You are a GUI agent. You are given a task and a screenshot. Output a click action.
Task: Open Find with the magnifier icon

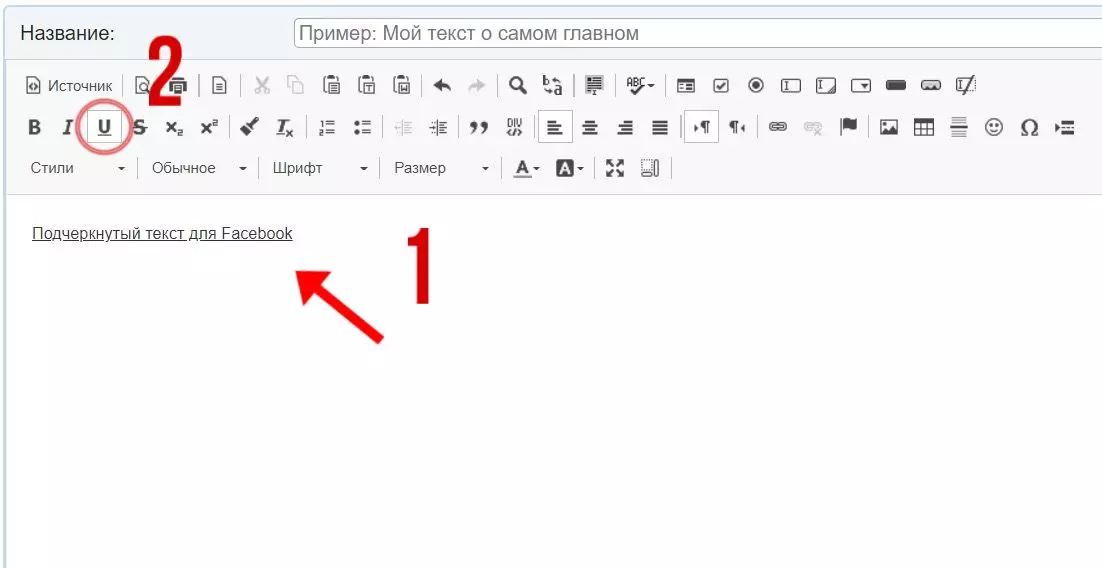tap(518, 86)
